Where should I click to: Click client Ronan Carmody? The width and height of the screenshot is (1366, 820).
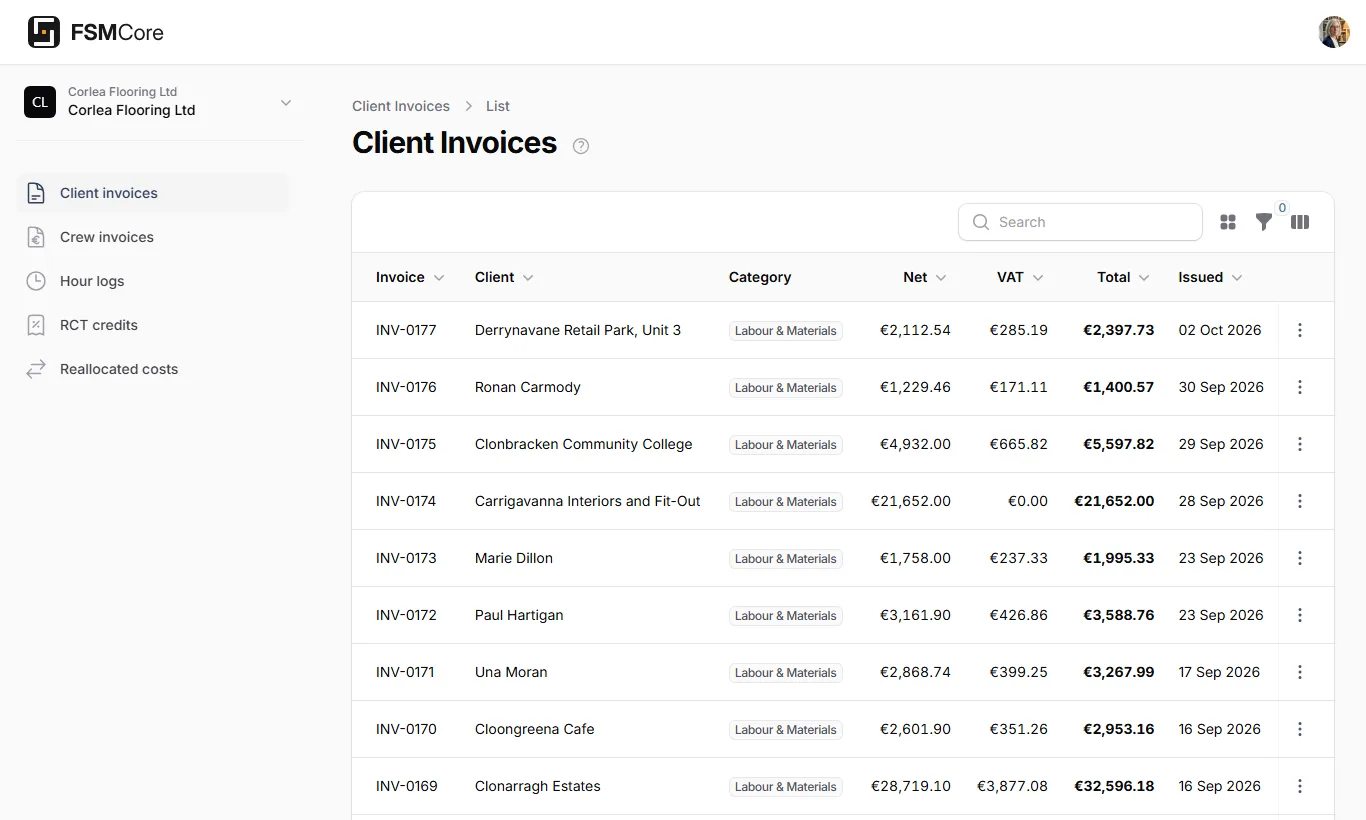tap(528, 387)
